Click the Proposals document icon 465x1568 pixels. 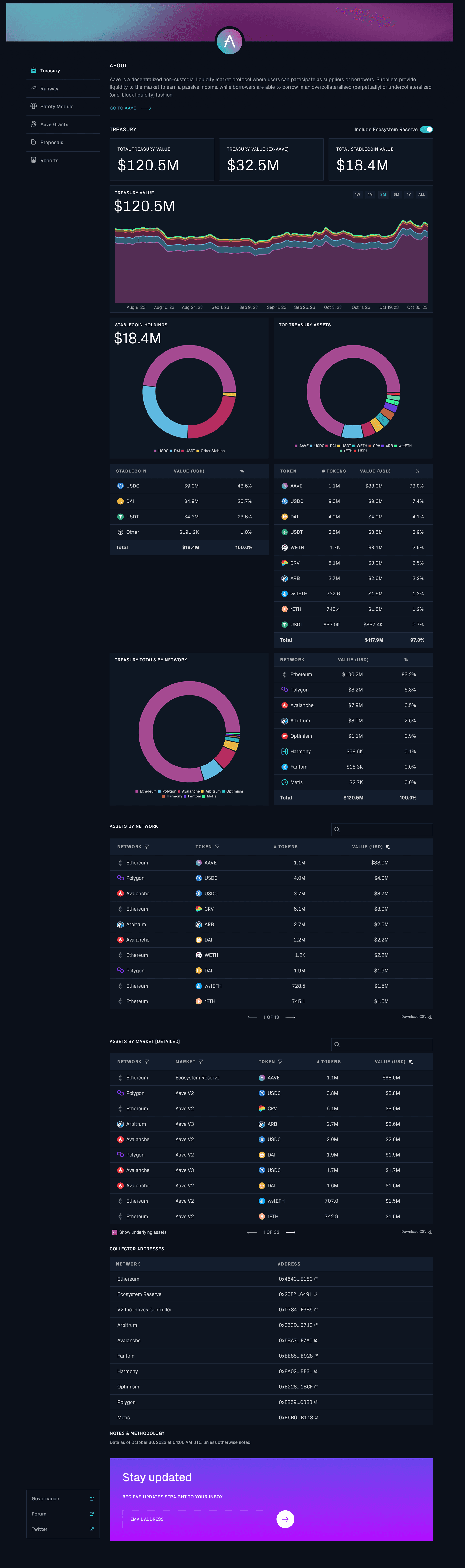(x=33, y=142)
